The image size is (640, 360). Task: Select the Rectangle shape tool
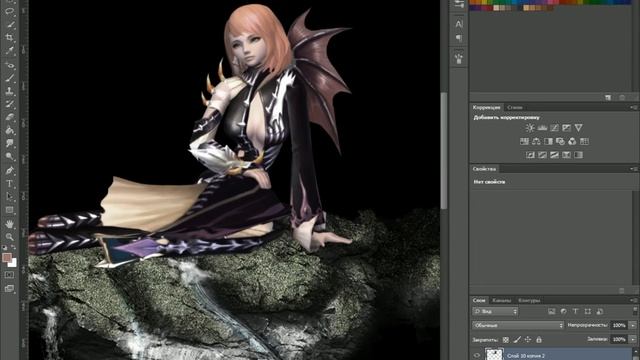point(9,210)
